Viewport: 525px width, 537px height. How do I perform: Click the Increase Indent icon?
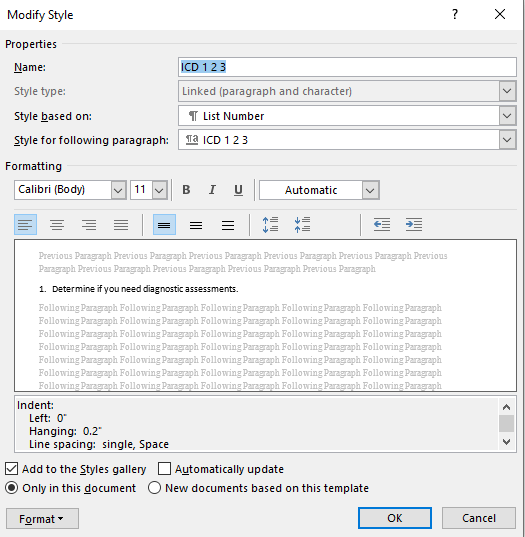coord(414,225)
